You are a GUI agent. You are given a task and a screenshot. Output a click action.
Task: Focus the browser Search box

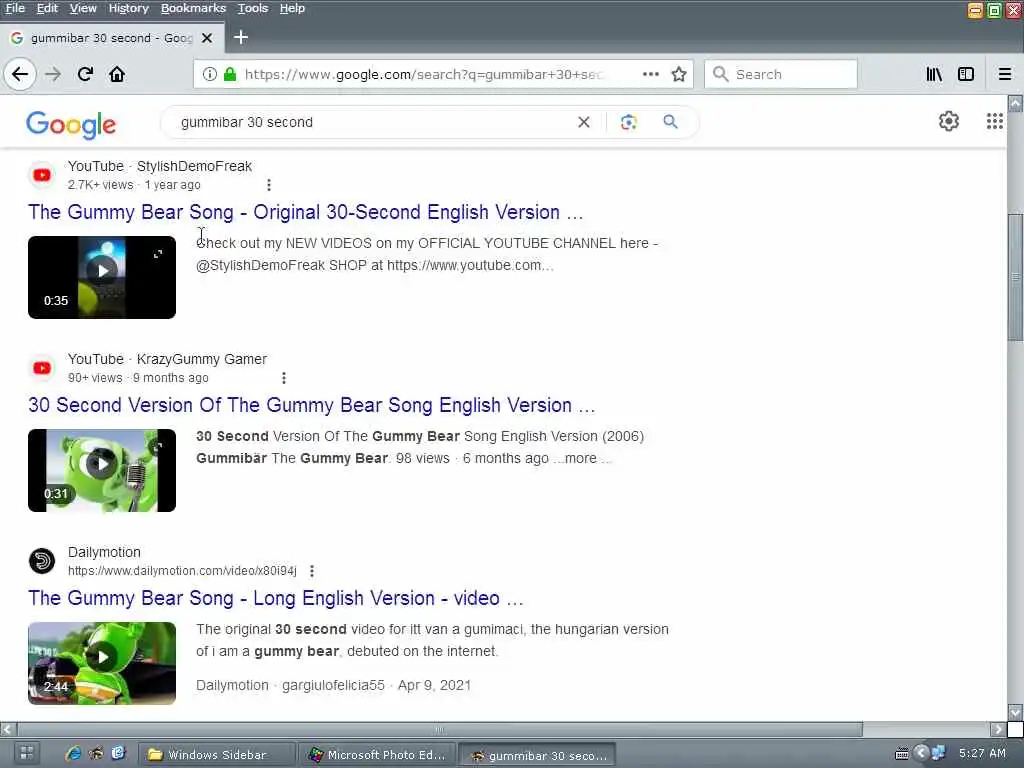click(x=780, y=74)
